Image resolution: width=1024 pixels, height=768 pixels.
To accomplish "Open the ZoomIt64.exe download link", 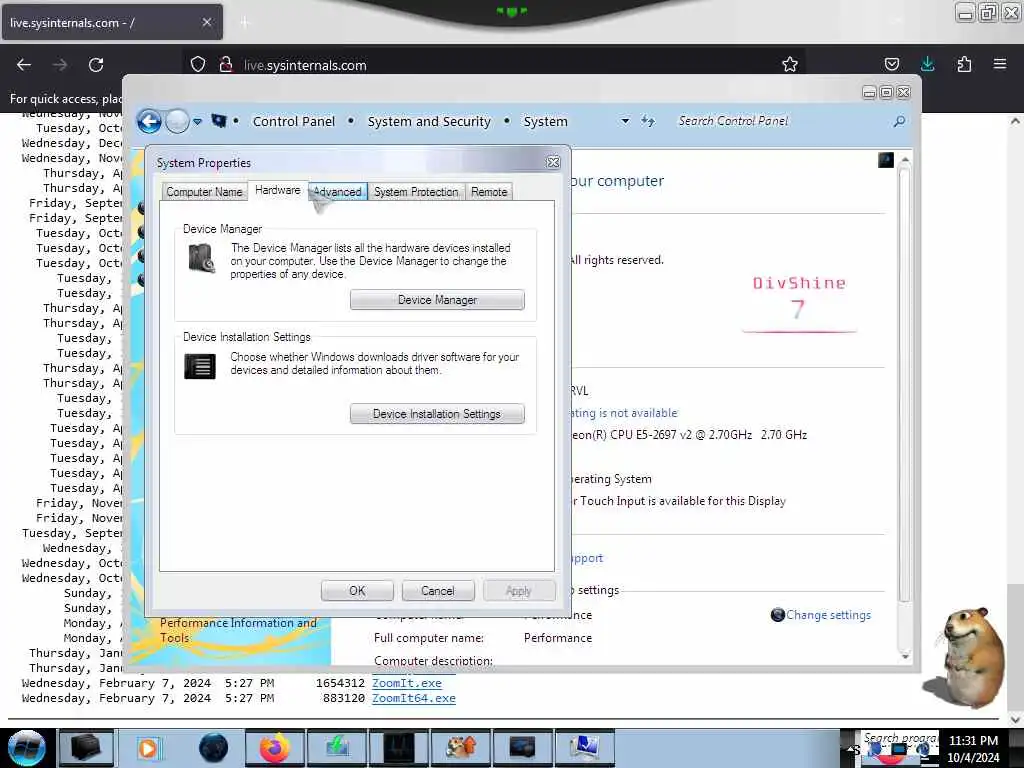I will 414,698.
